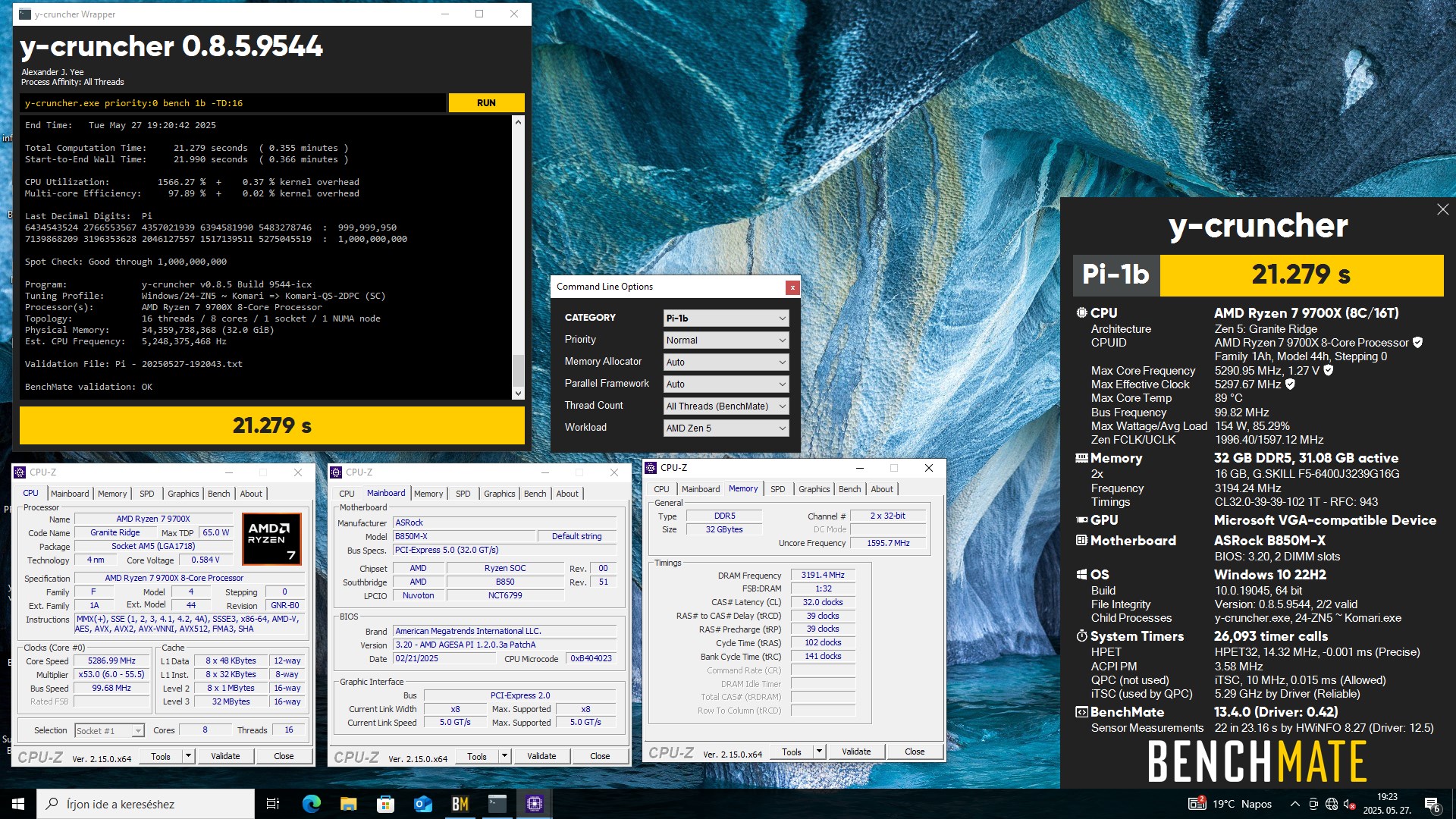Close the BenchMate y-cruncher result panel
1456x819 pixels.
click(x=1442, y=209)
